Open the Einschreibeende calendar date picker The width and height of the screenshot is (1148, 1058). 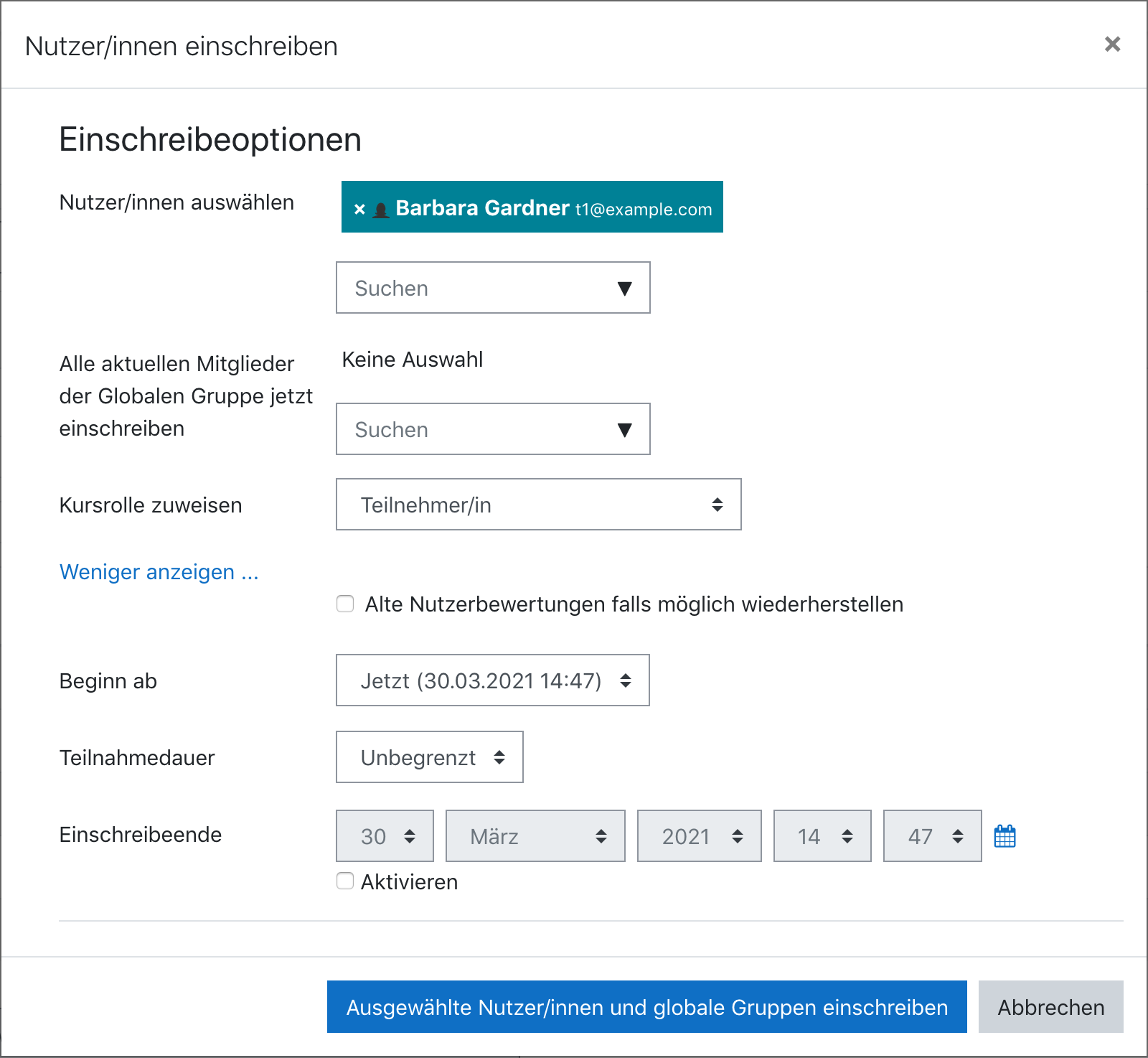[x=1004, y=836]
